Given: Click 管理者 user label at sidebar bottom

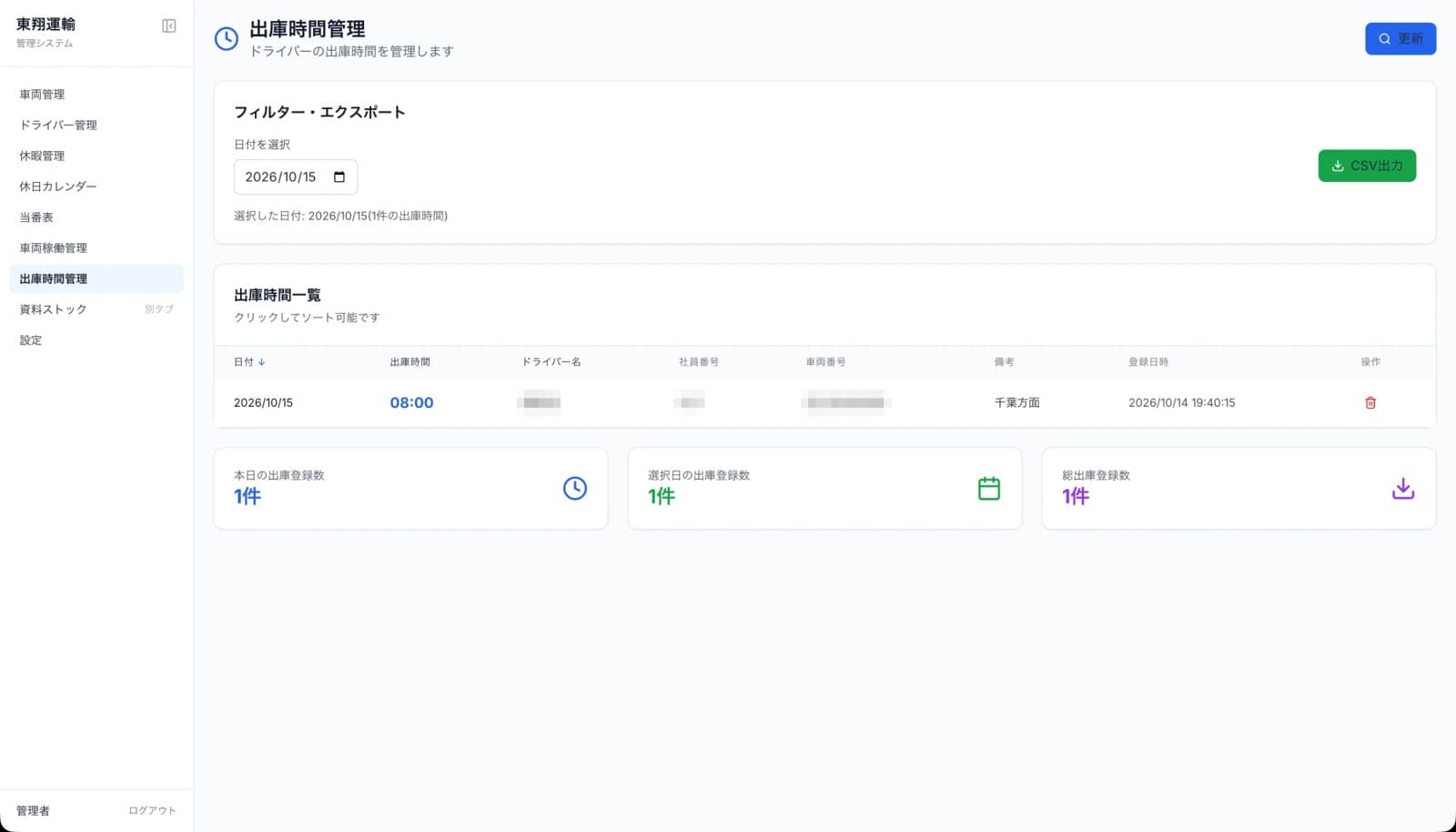Looking at the screenshot, I should [x=33, y=810].
